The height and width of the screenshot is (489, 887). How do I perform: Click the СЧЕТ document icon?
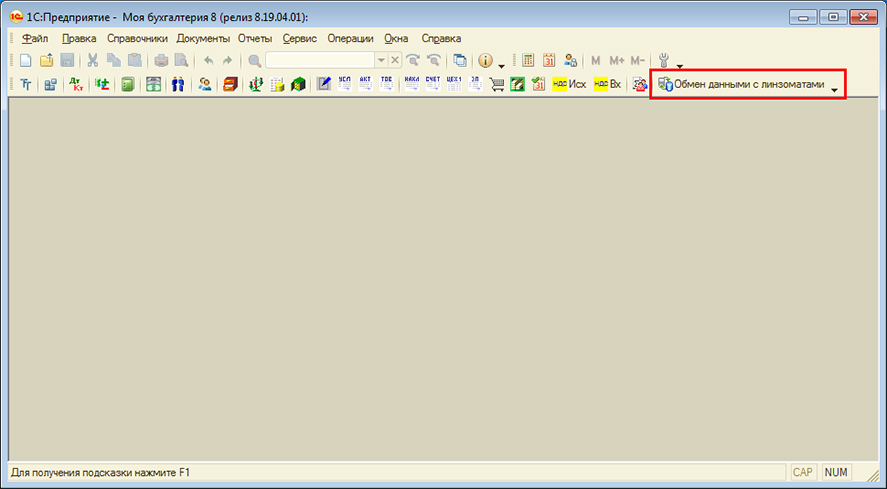click(432, 85)
